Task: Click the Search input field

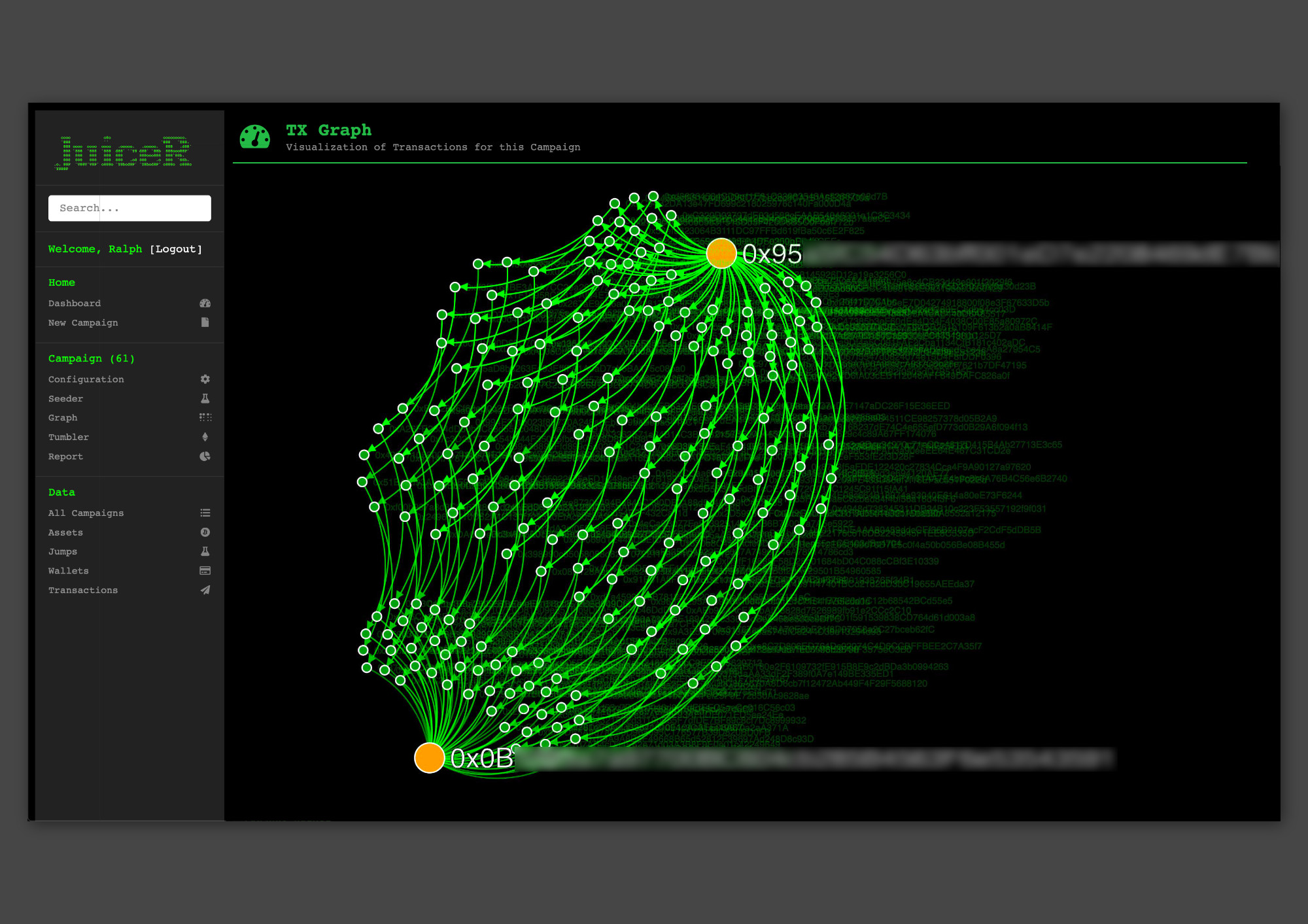Action: tap(129, 208)
